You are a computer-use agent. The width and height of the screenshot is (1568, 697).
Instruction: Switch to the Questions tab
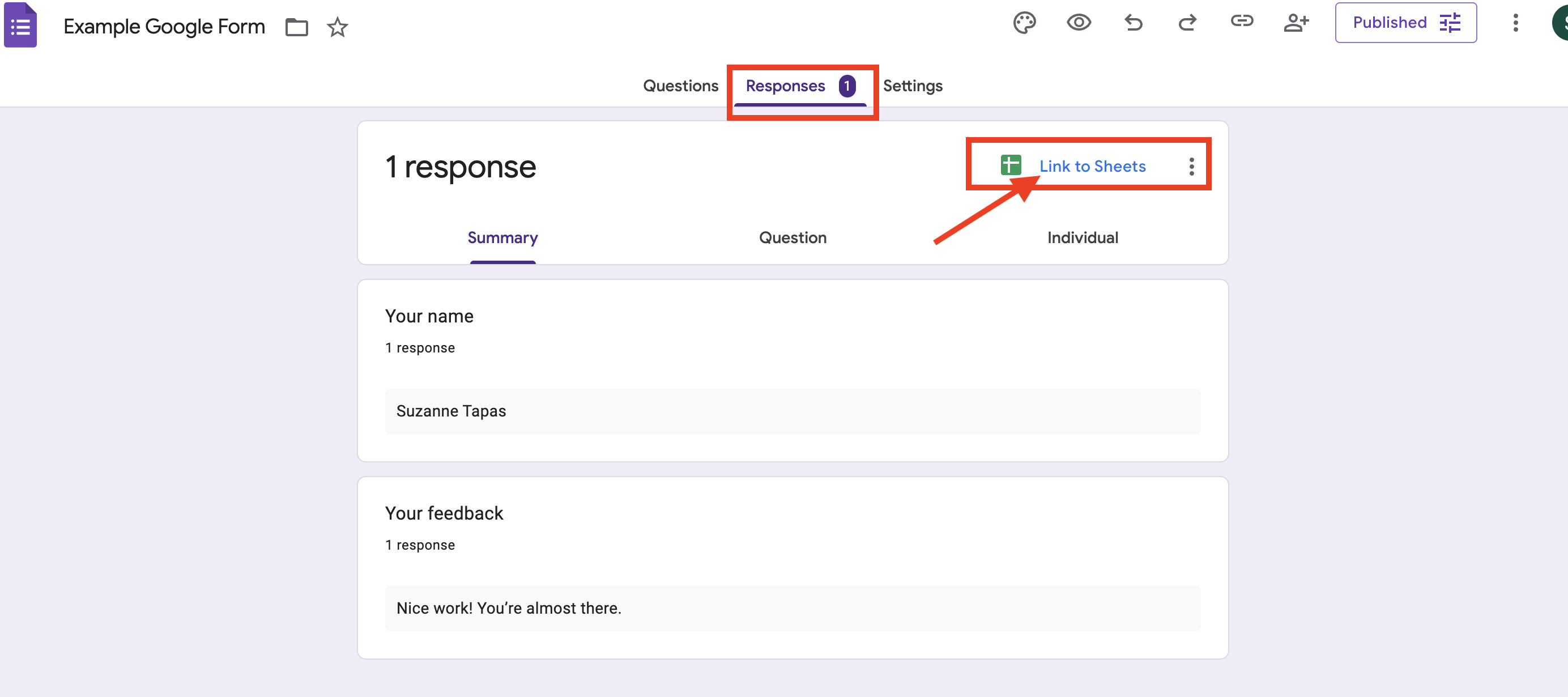point(680,86)
